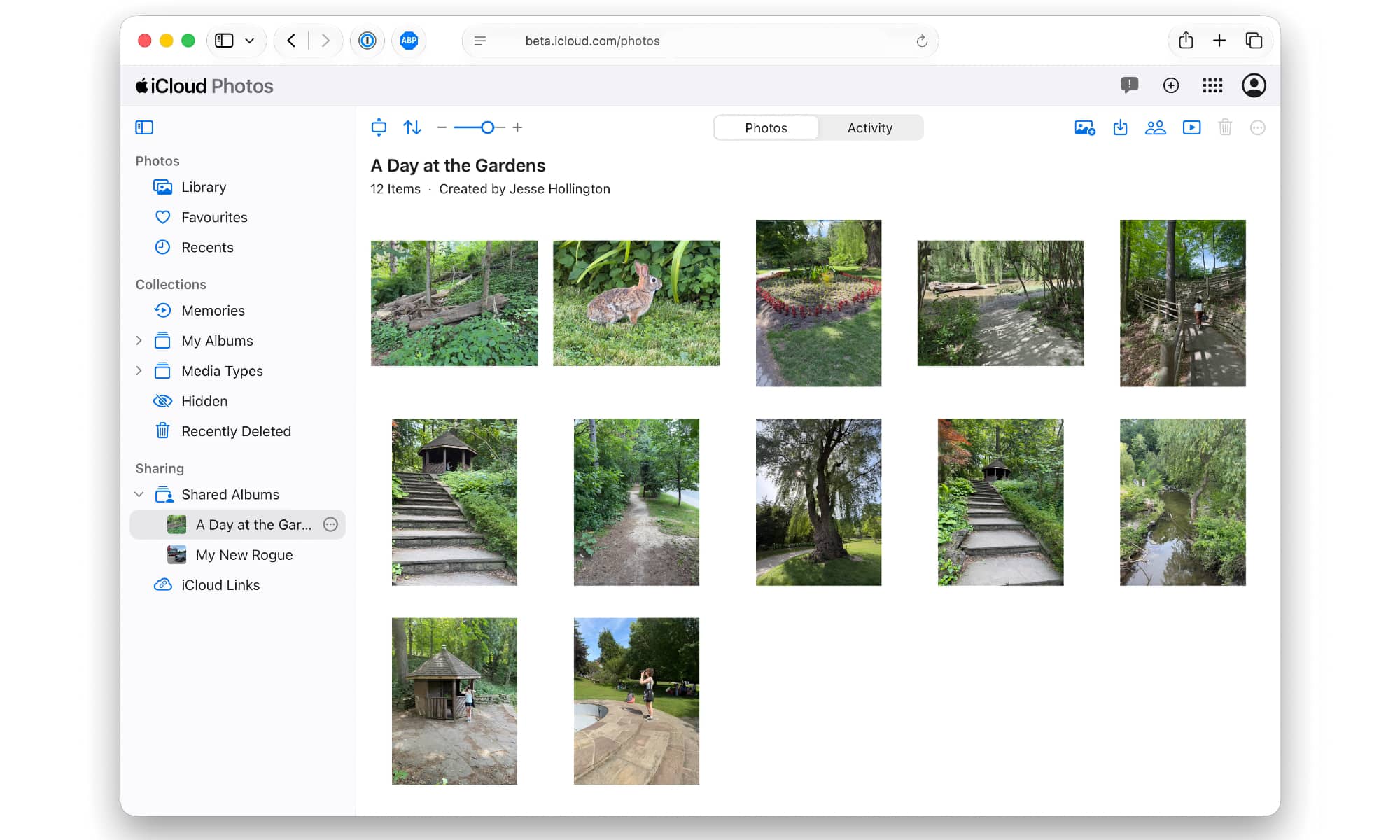The image size is (1400, 840).
Task: Click the download icon in toolbar
Action: (1121, 127)
